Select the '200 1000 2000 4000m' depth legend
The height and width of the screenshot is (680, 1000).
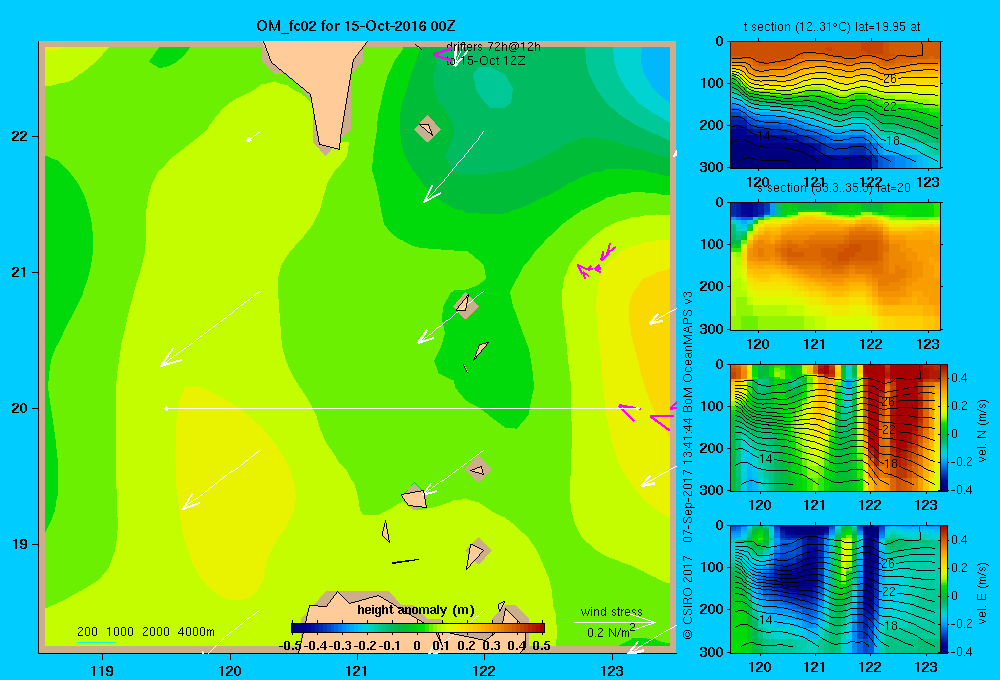click(x=146, y=632)
